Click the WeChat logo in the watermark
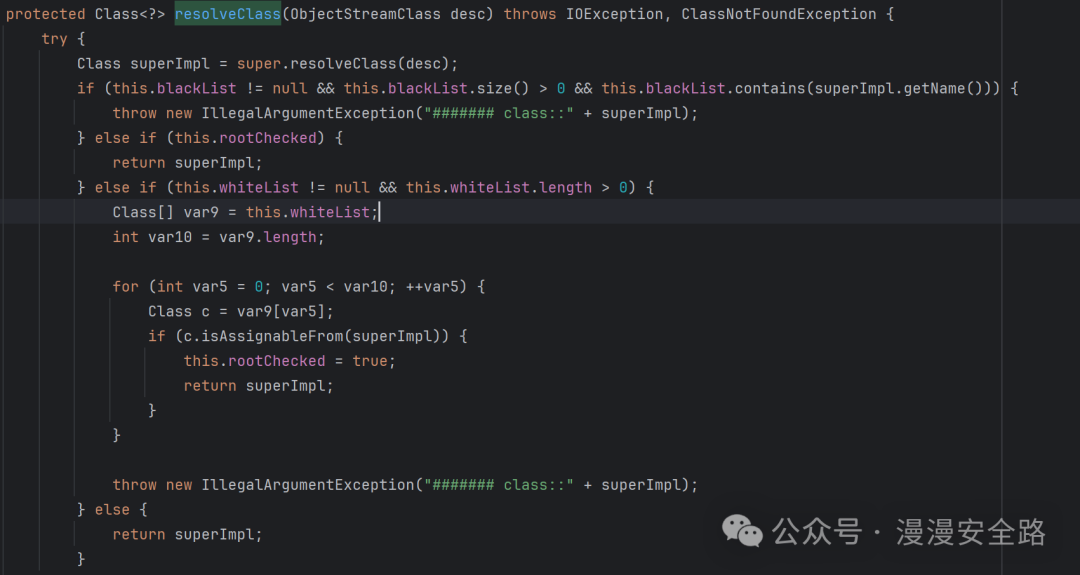1080x575 pixels. 742,531
